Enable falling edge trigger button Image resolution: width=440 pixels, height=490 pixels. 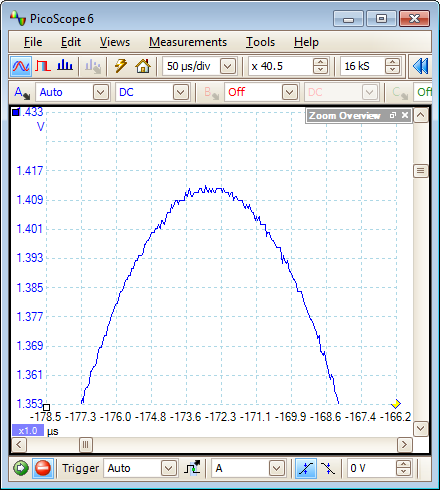[328, 468]
